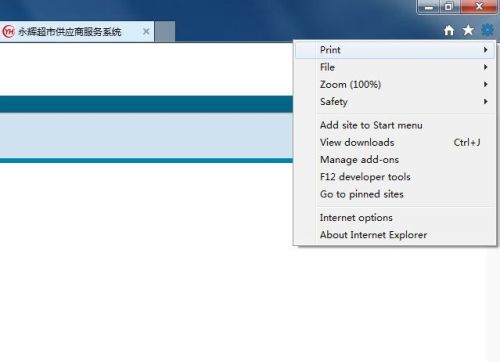This screenshot has width=500, height=362.
Task: Open the Home icon in the toolbar
Action: [x=449, y=31]
